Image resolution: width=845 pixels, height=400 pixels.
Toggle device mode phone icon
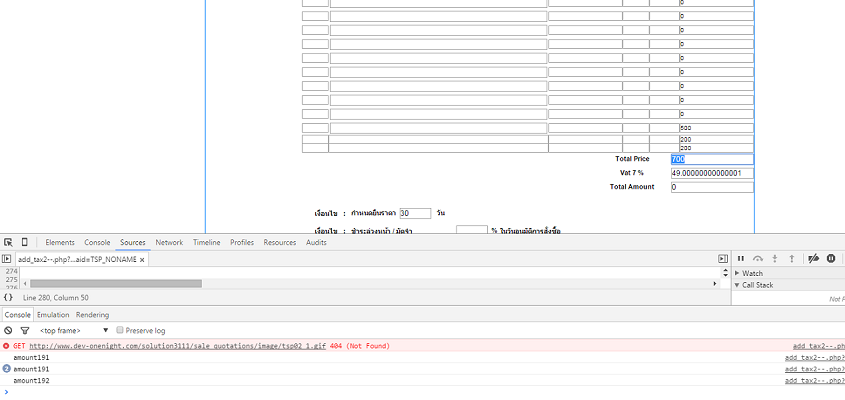[x=24, y=243]
